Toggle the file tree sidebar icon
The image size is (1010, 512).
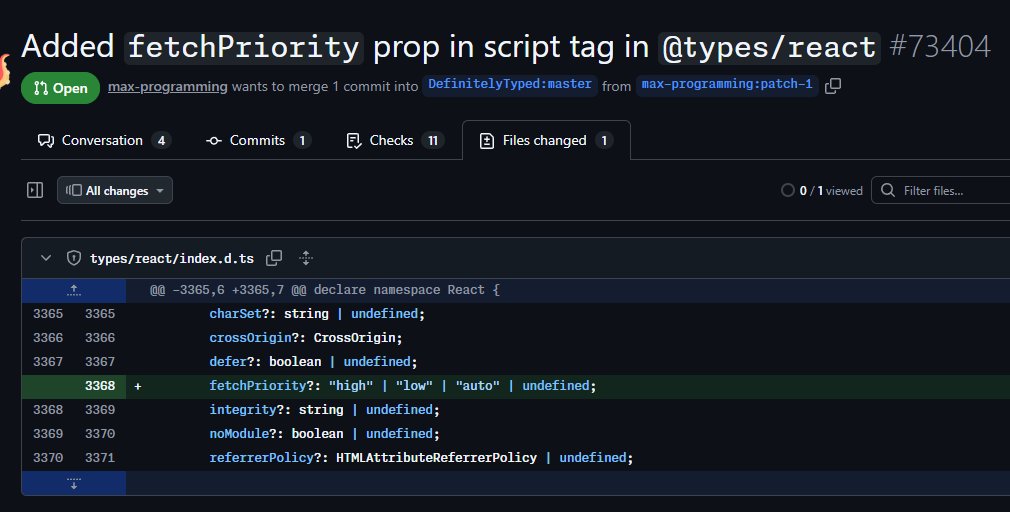(35, 190)
